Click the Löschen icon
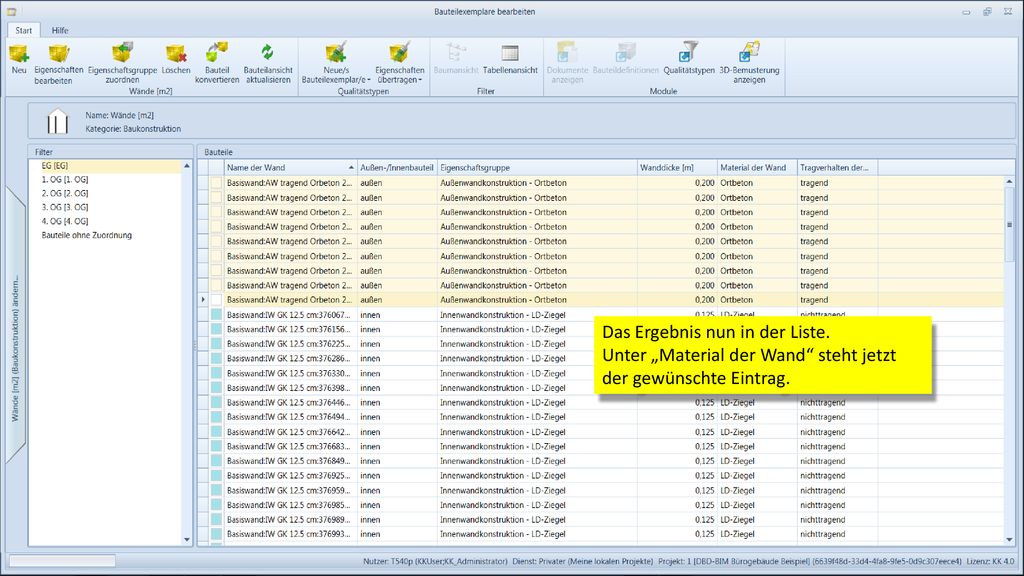 tap(176, 53)
